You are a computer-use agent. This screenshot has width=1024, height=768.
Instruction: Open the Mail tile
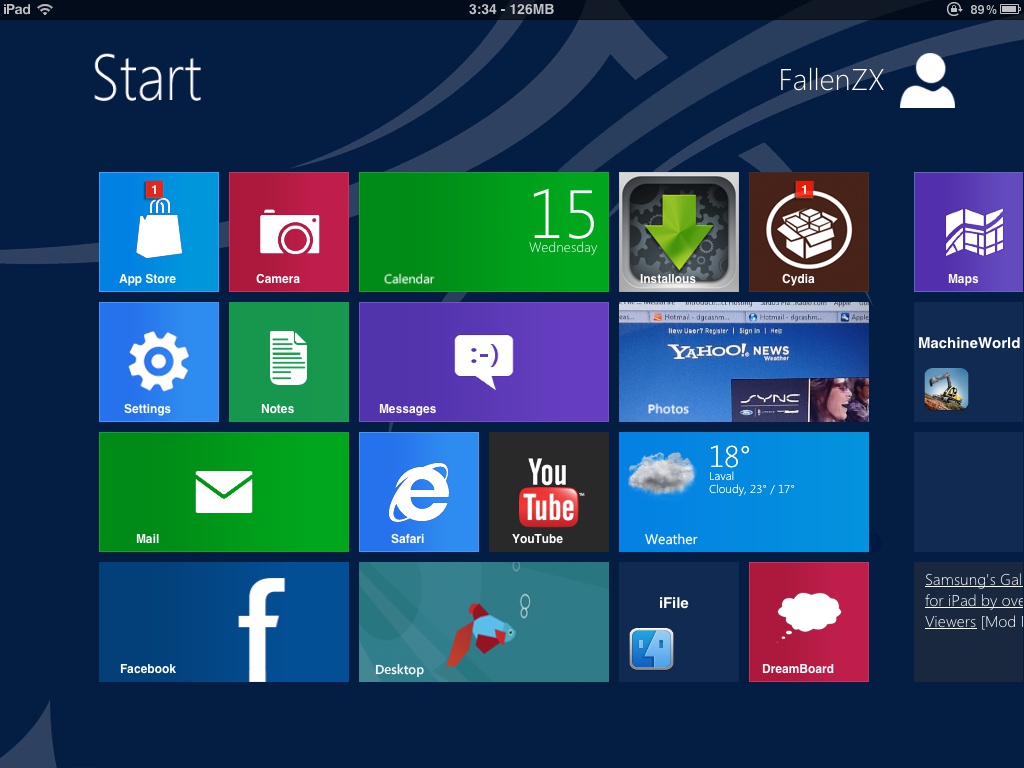224,492
